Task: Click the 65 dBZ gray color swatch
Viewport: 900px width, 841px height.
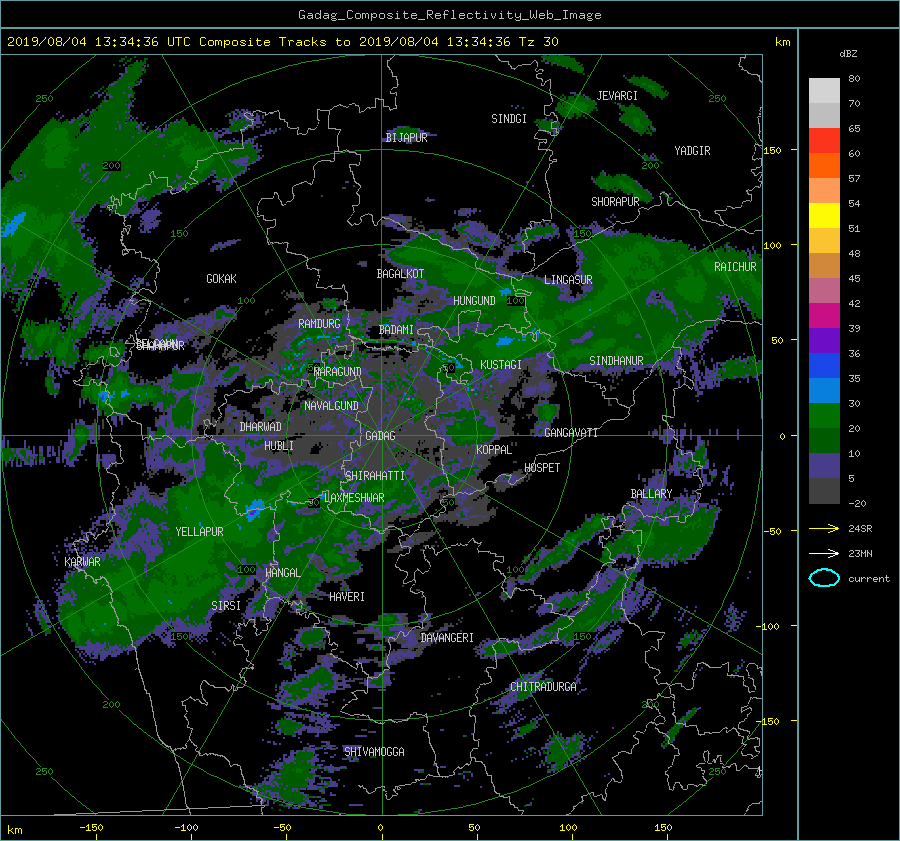Action: coord(824,116)
